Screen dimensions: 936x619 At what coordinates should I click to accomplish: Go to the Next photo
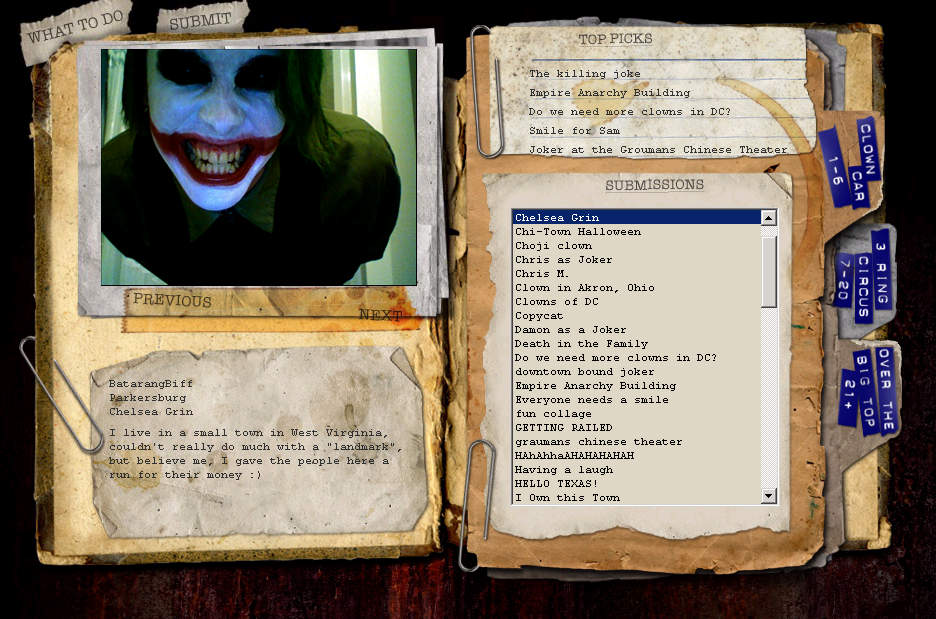coord(380,315)
